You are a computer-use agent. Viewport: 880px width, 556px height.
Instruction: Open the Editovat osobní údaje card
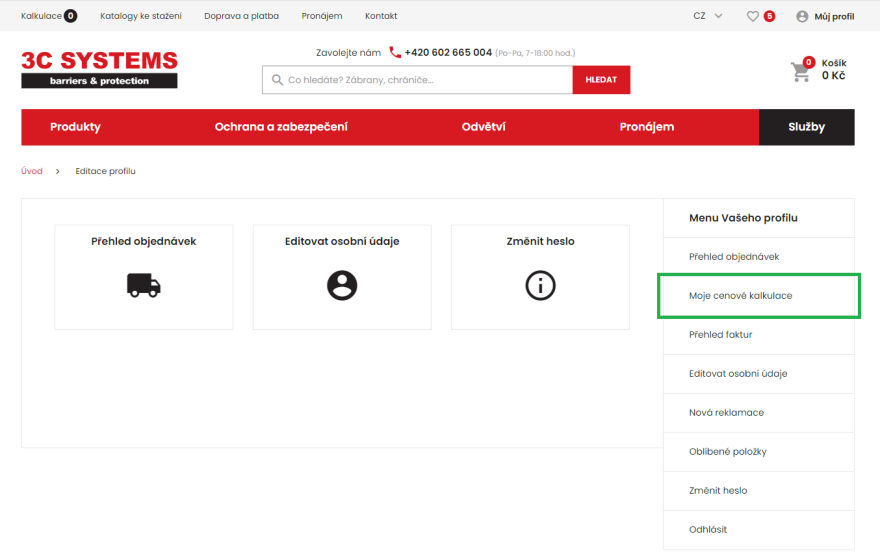point(342,277)
